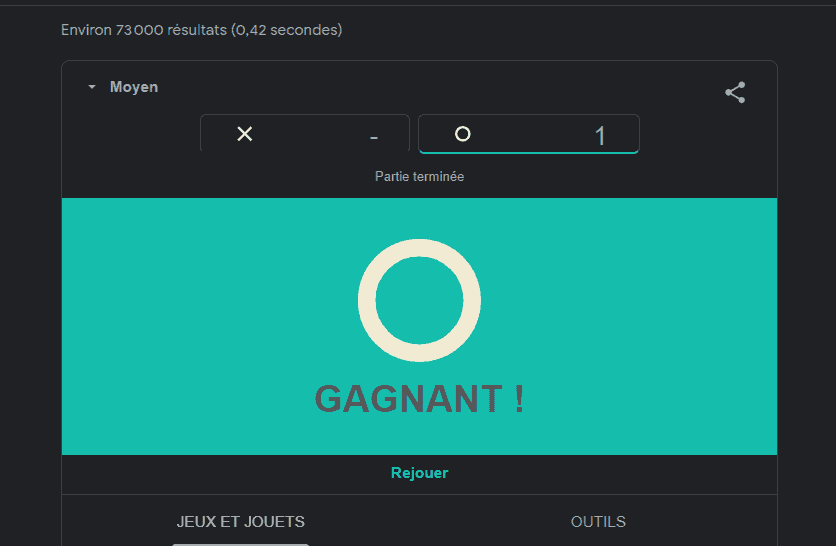Select the X player score box
Image resolution: width=836 pixels, height=546 pixels.
pos(305,134)
